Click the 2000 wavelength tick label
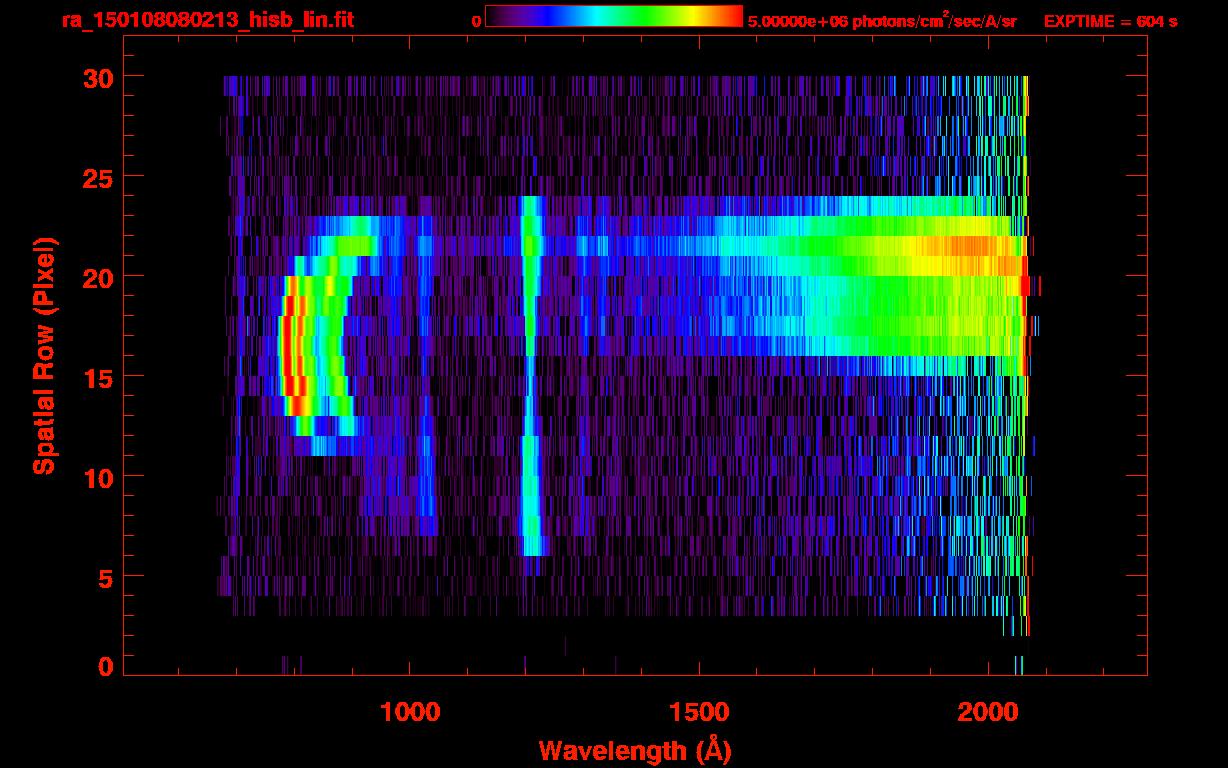Viewport: 1228px width, 768px height. (988, 712)
